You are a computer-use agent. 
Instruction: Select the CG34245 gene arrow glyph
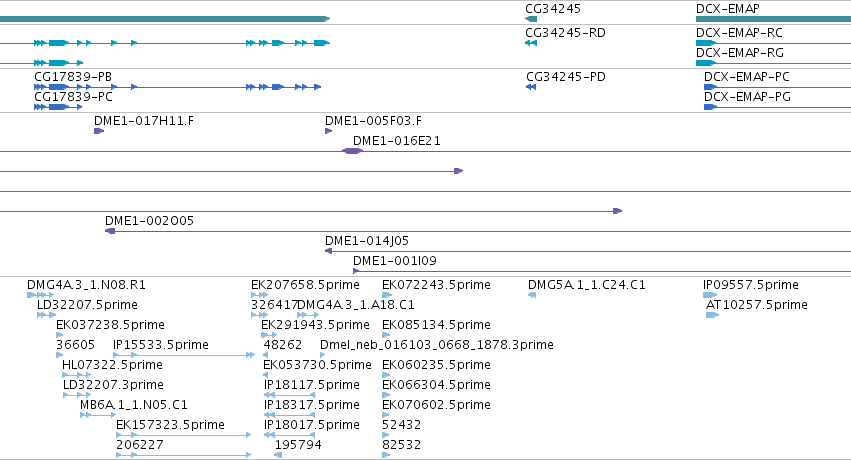point(531,19)
